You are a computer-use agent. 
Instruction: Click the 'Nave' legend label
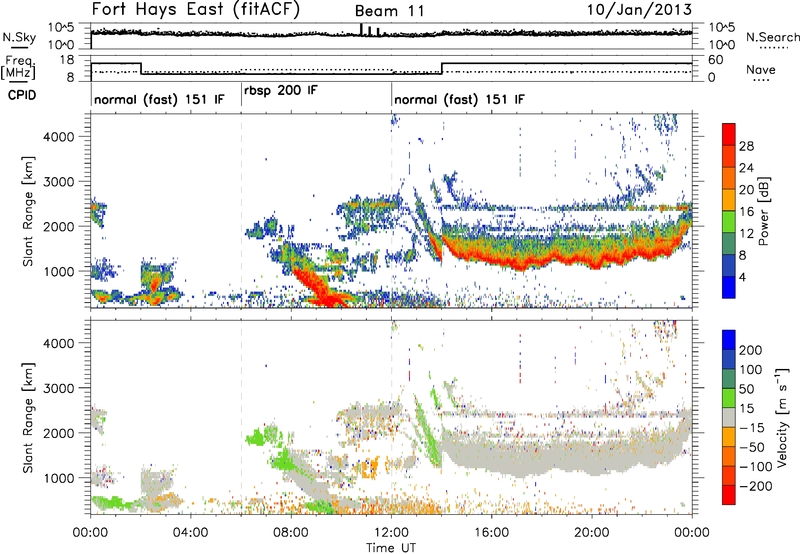760,70
